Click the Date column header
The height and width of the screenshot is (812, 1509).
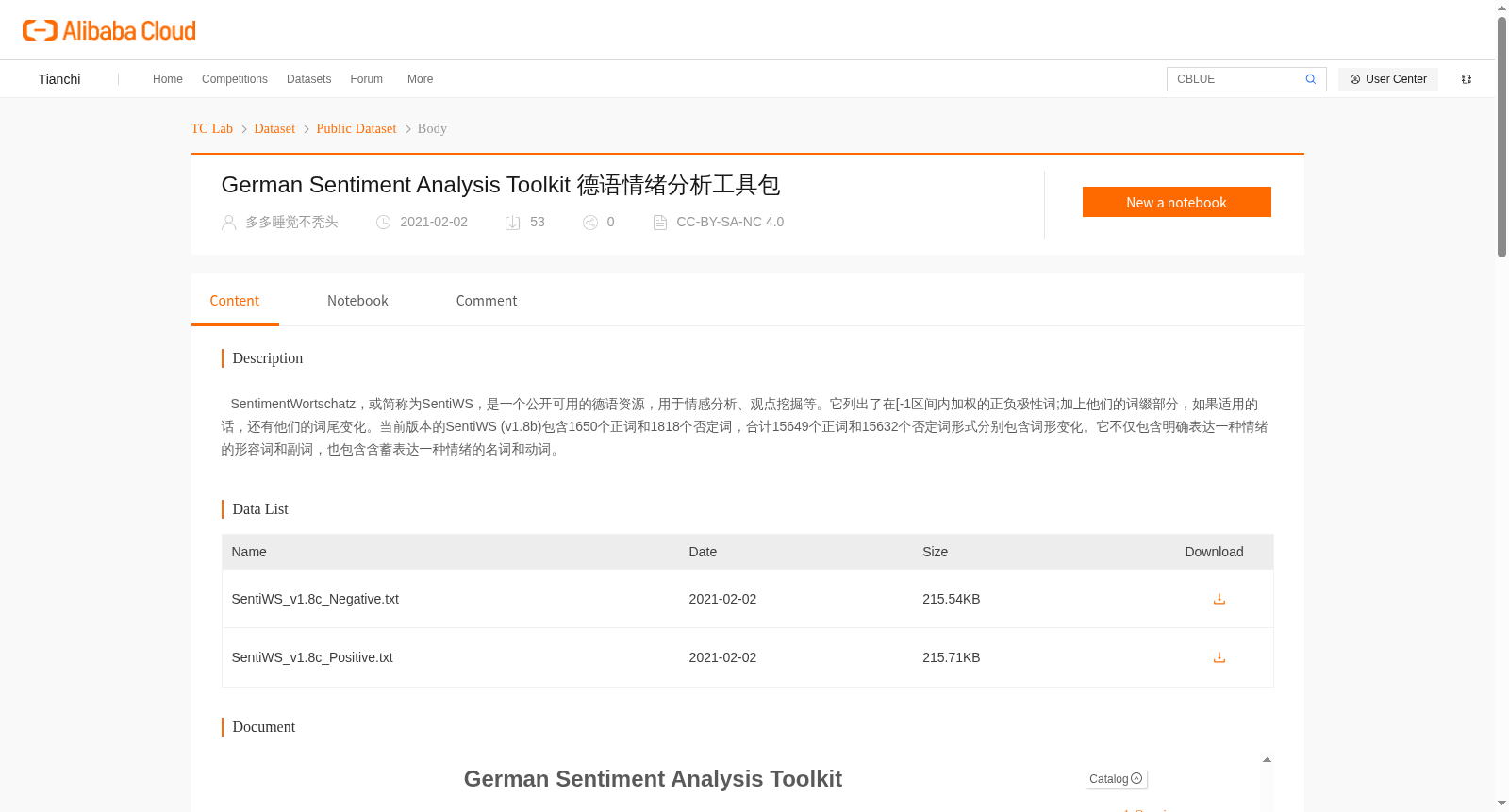[703, 552]
